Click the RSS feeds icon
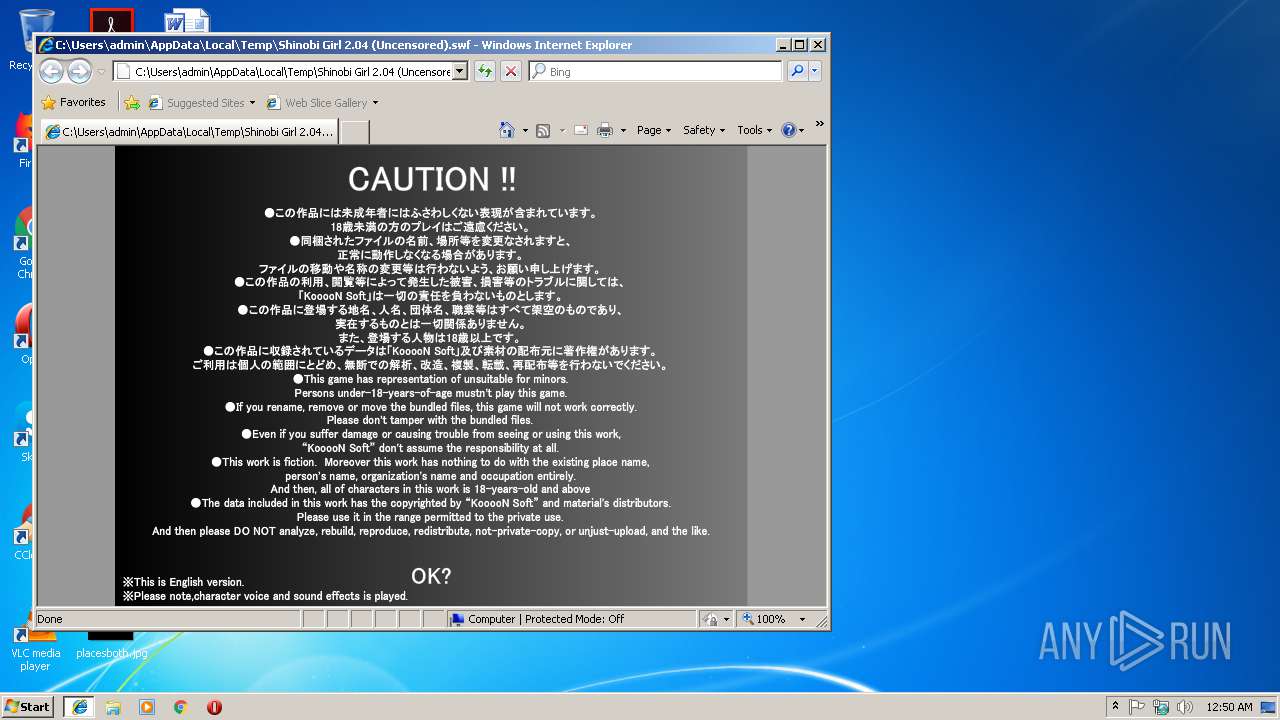This screenshot has width=1280, height=720. 543,130
